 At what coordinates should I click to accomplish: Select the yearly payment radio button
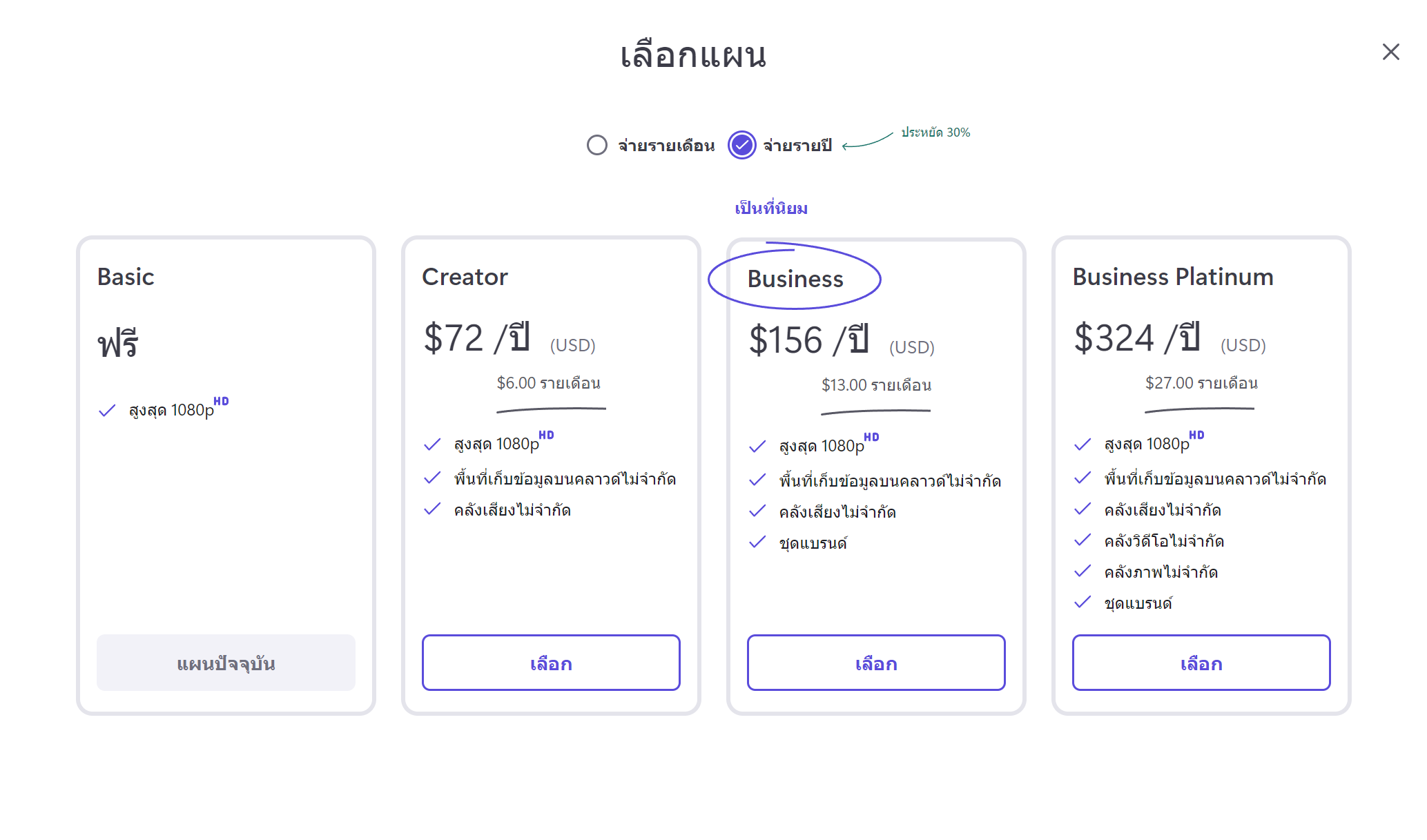742,145
